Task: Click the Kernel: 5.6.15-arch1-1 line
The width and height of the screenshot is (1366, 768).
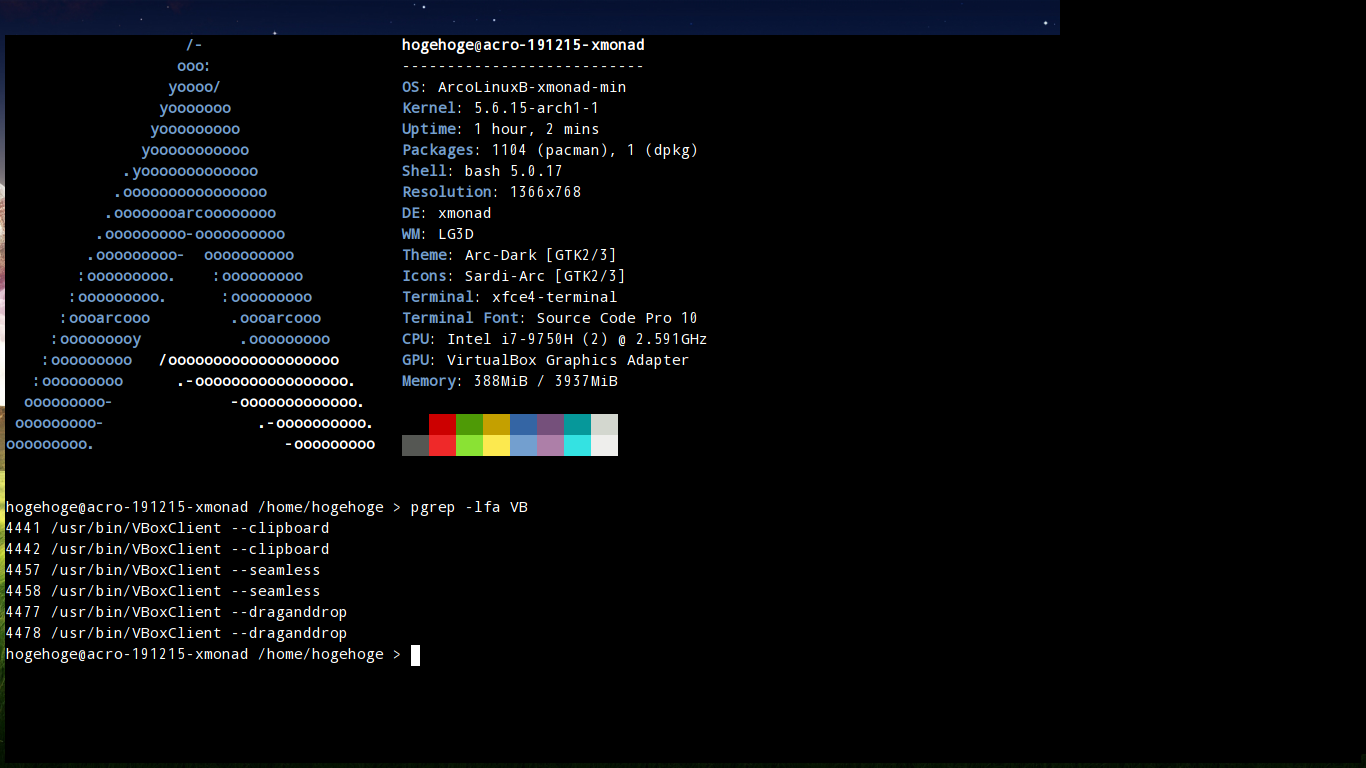Action: [500, 108]
